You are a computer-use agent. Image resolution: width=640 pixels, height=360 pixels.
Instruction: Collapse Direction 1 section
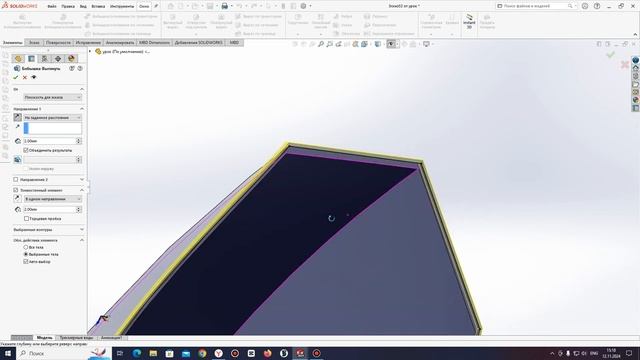82,109
